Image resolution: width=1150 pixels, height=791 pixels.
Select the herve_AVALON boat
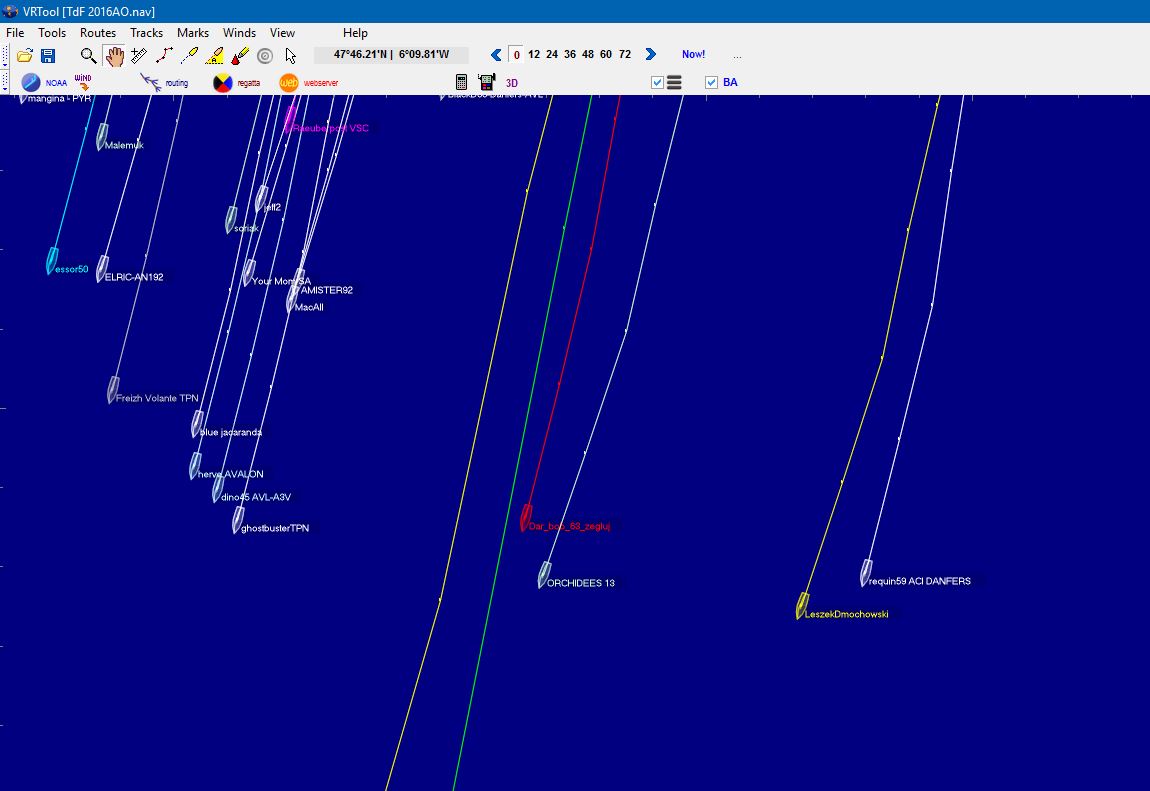(194, 466)
